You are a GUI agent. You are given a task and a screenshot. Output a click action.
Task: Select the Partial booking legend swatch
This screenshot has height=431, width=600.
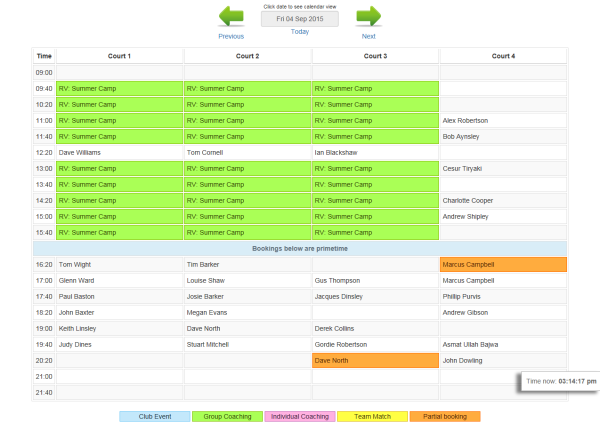coord(445,416)
